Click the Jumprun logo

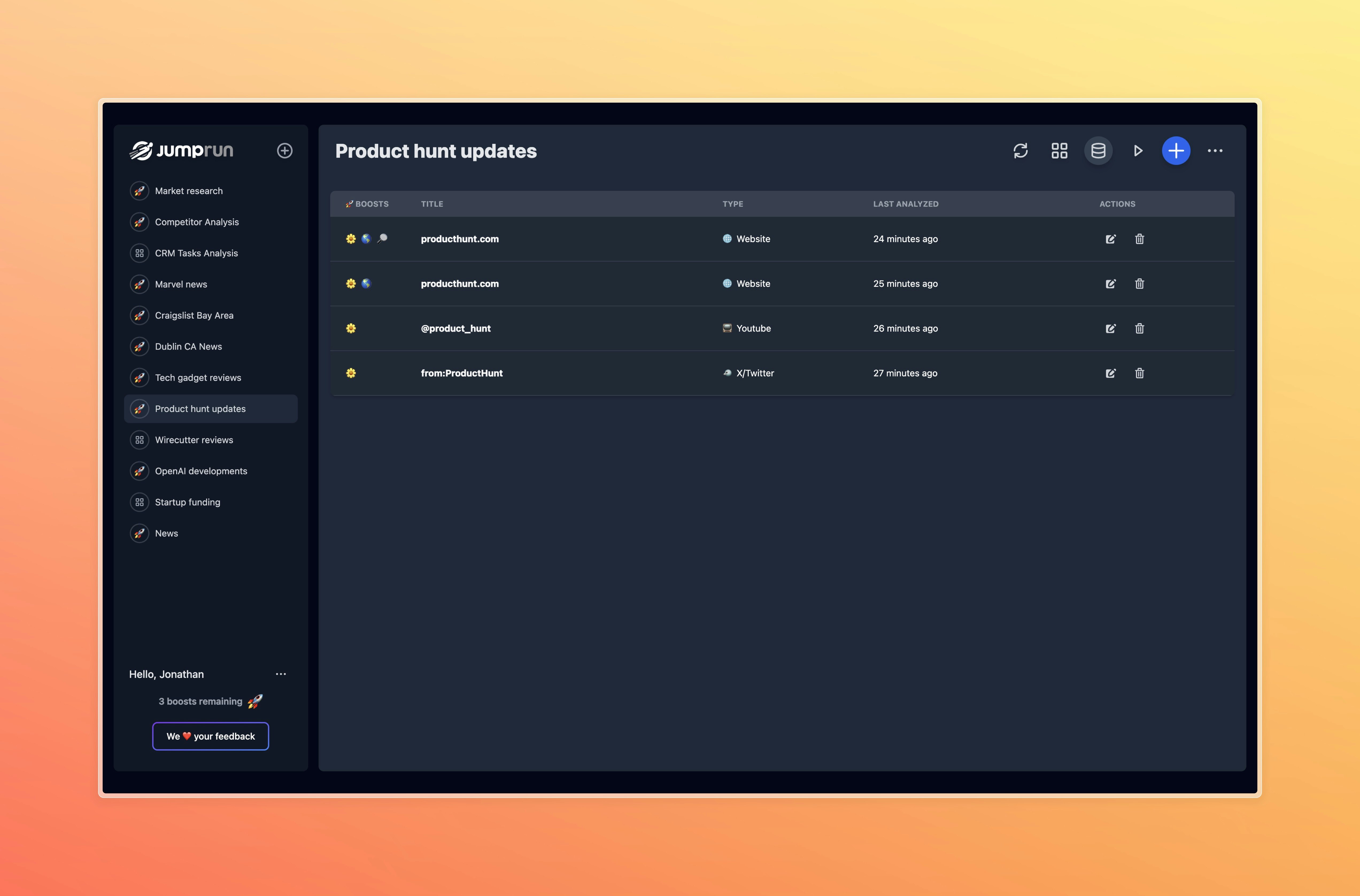pyautogui.click(x=182, y=151)
